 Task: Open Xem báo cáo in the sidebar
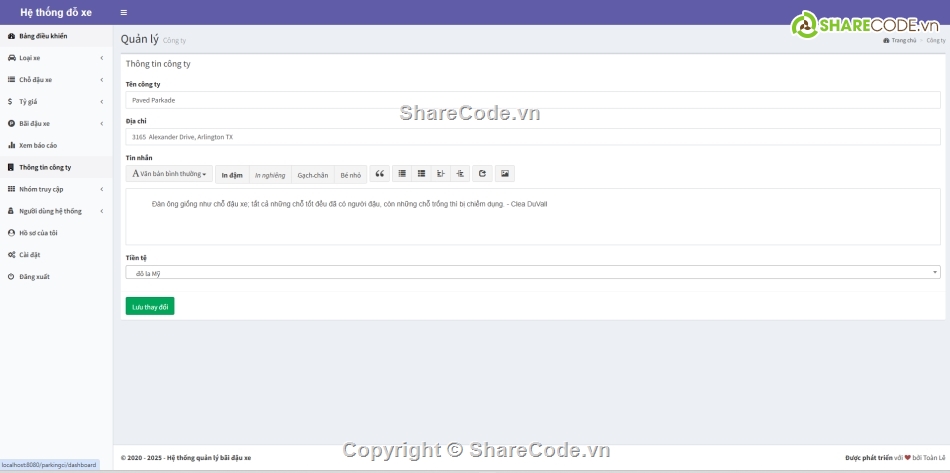tap(56, 145)
